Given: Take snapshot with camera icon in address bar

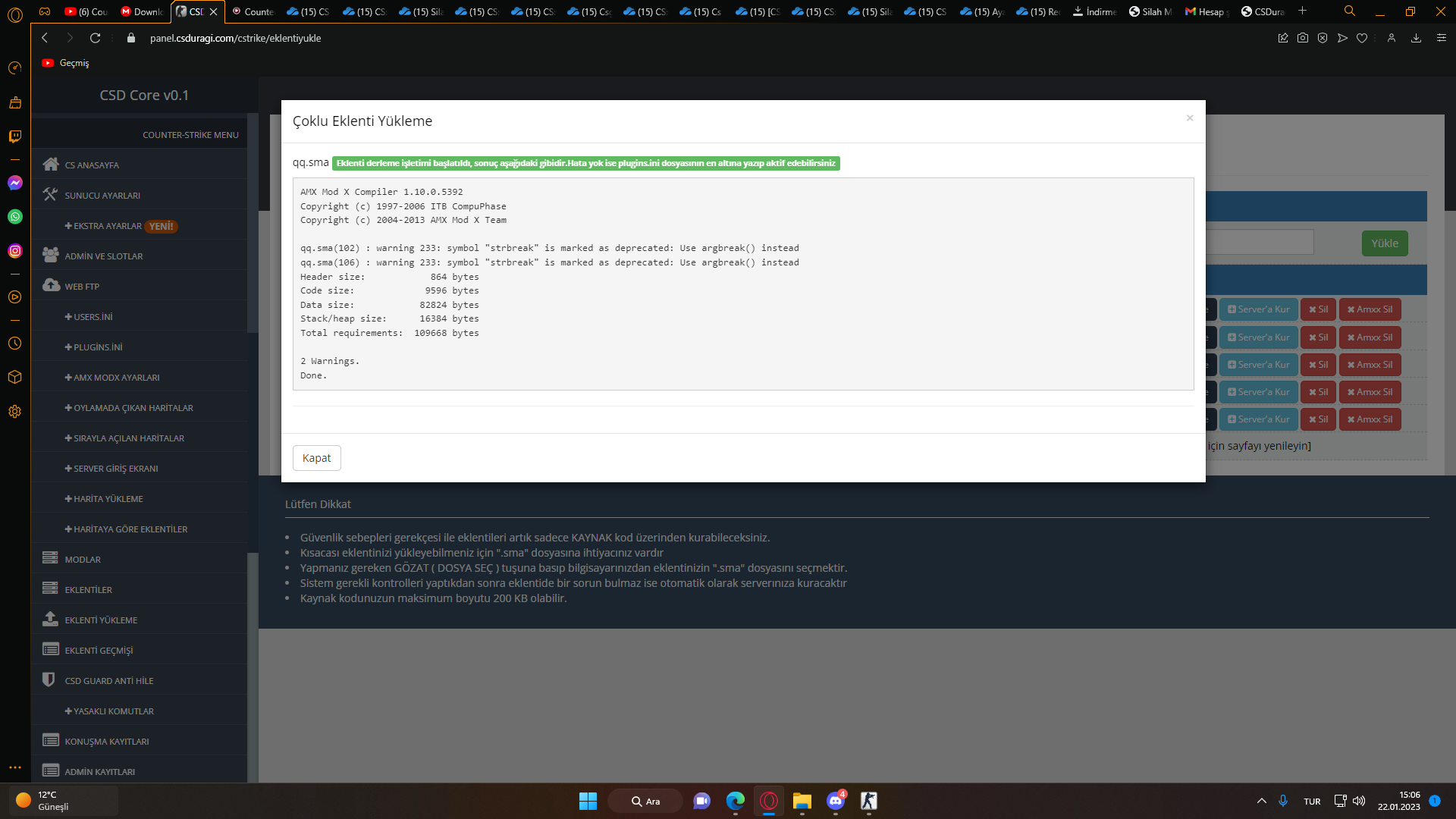Looking at the screenshot, I should point(1303,38).
